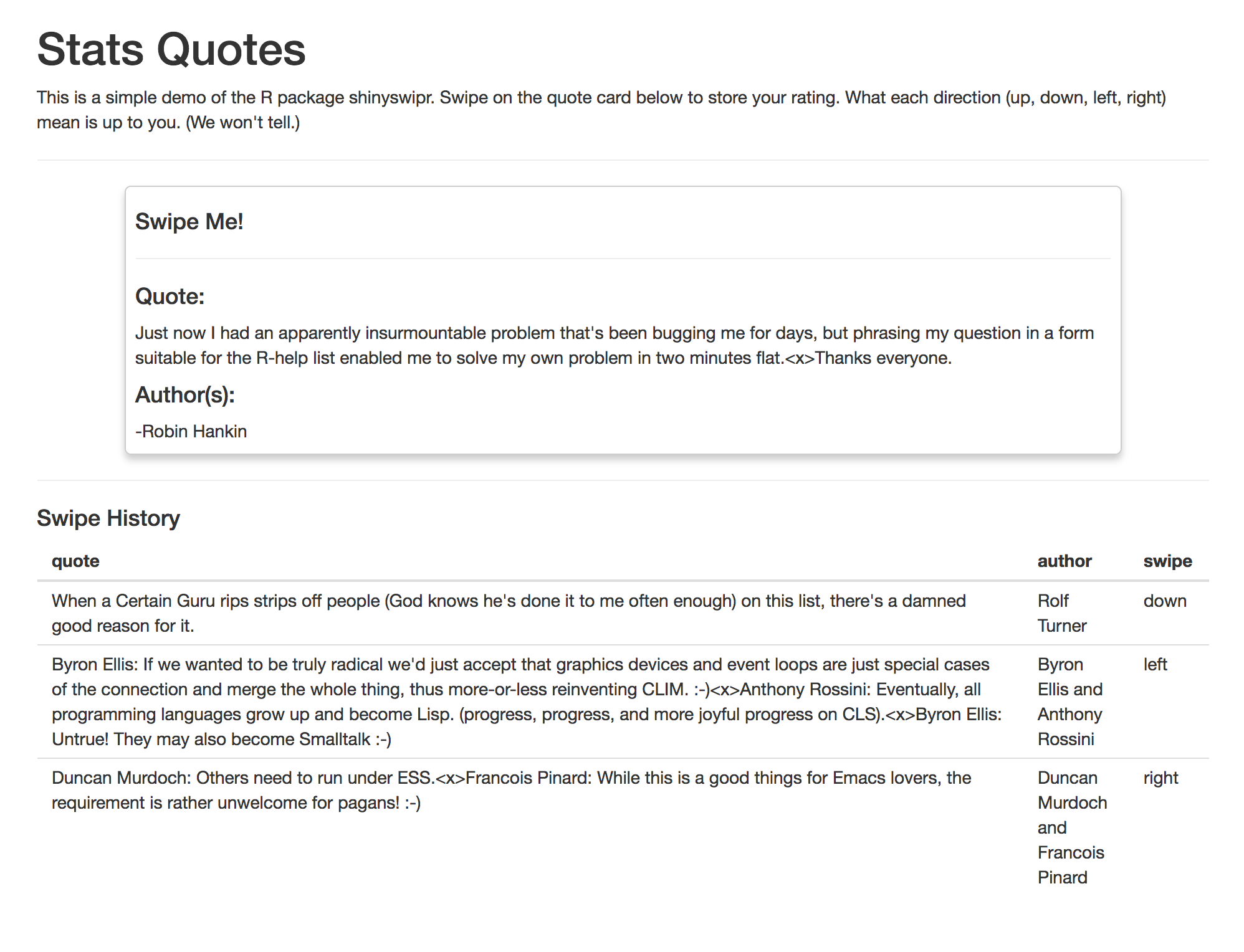The width and height of the screenshot is (1244, 952).
Task: Click the Stats Quotes page title
Action: pos(171,50)
